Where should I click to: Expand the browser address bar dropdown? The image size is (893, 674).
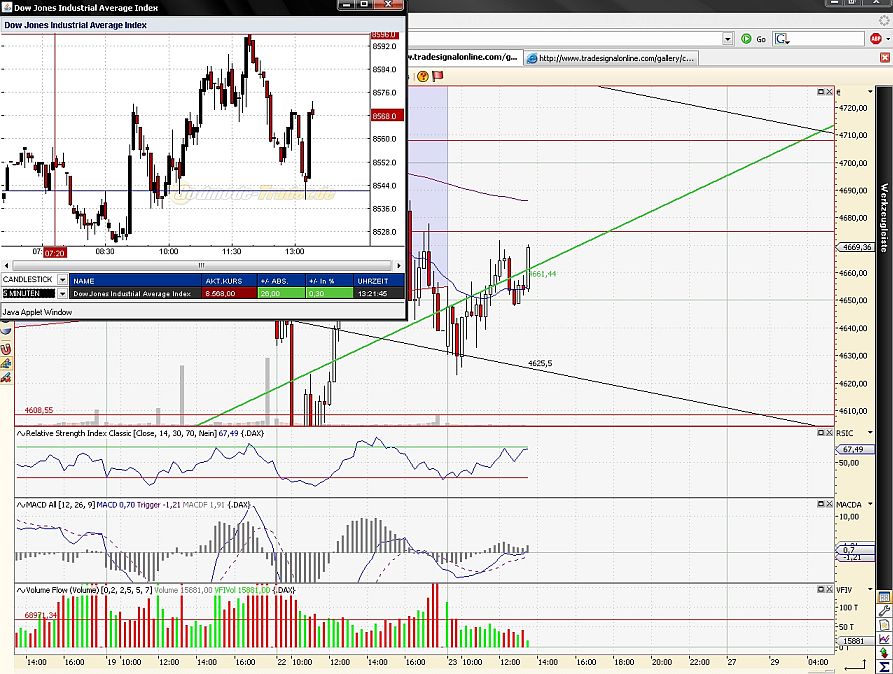tap(727, 38)
